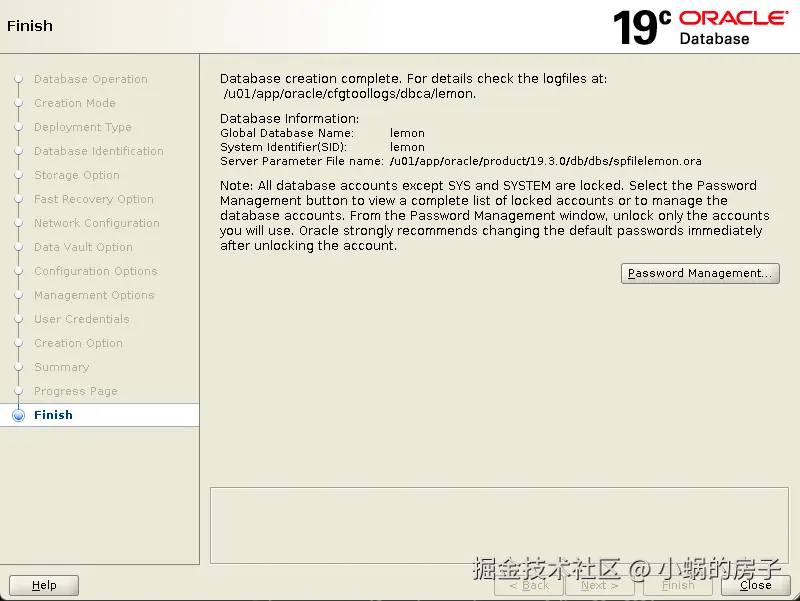Select the Creation Mode step
The image size is (800, 601).
click(x=75, y=103)
